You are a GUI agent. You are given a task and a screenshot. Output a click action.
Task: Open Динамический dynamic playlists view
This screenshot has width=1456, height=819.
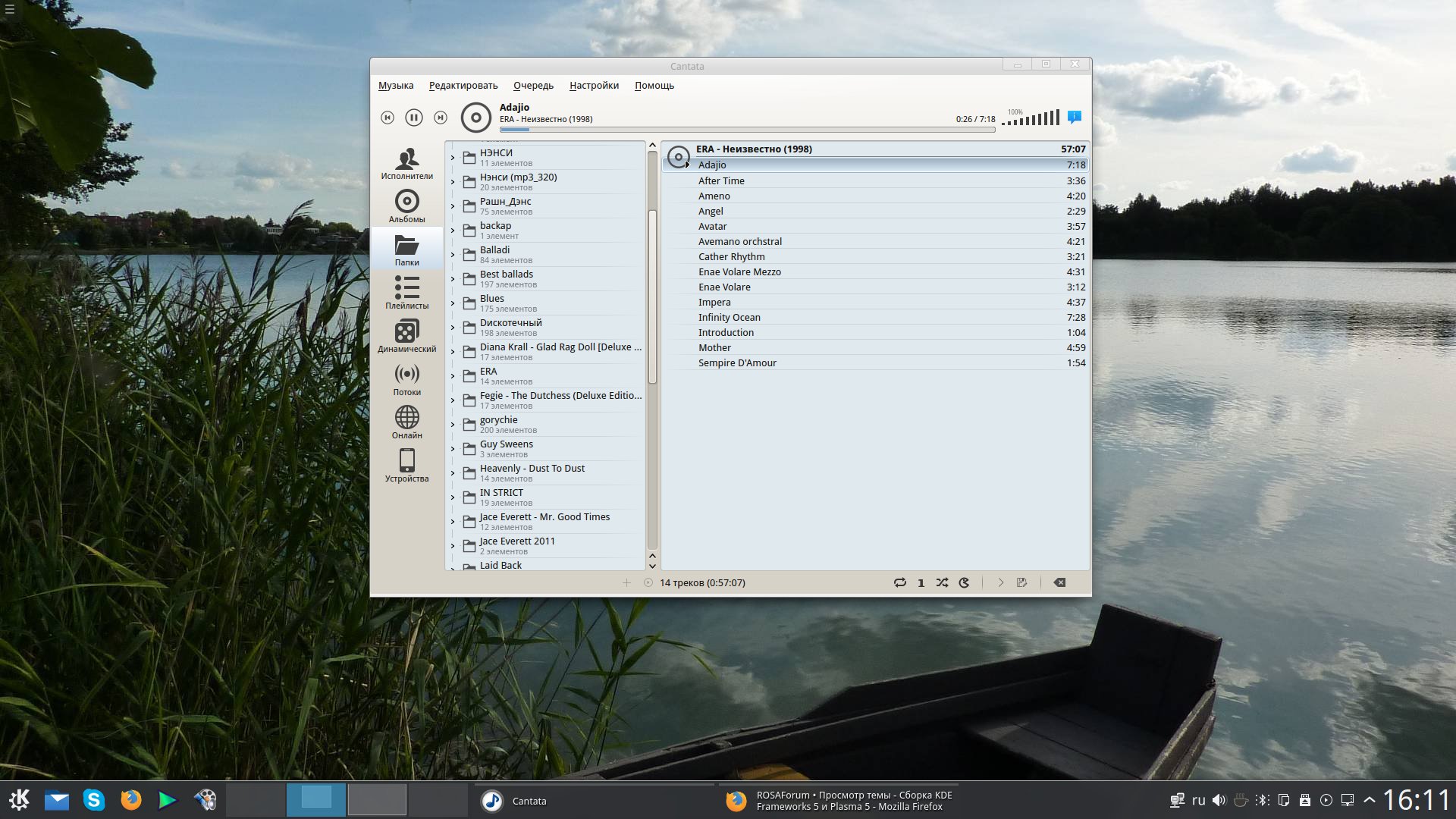(x=406, y=336)
